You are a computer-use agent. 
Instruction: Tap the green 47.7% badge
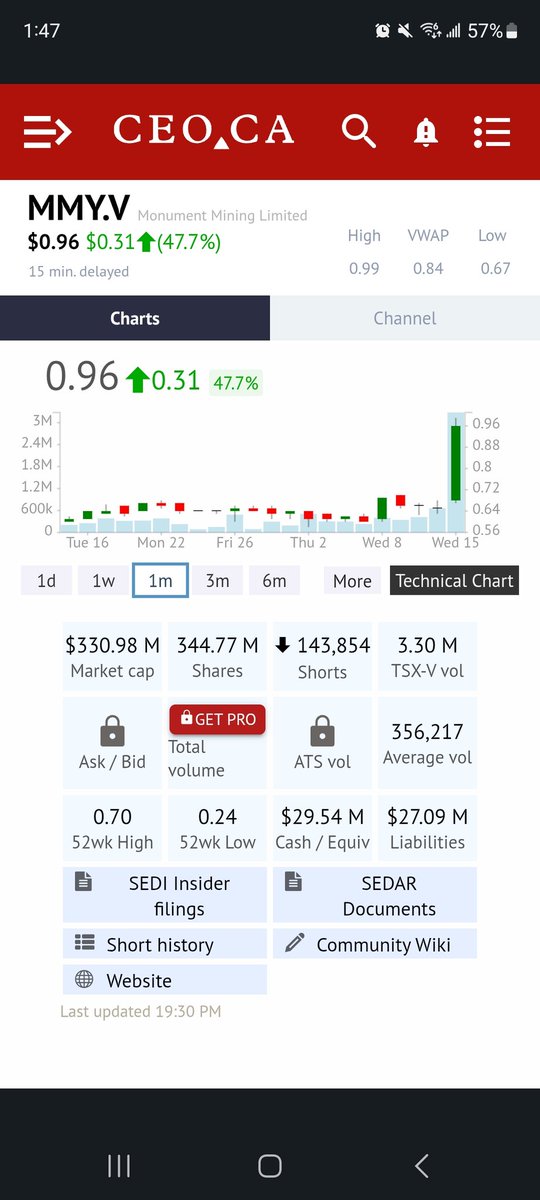[x=235, y=383]
